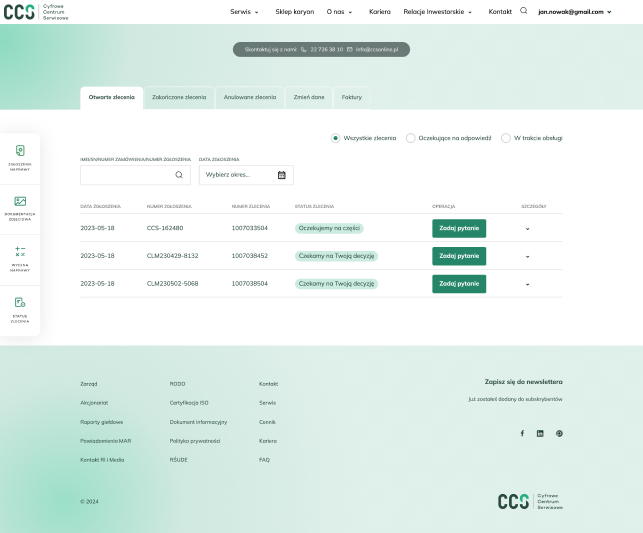Select the Wszystkie zlecenia radio button
643x533 pixels.
[x=336, y=138]
